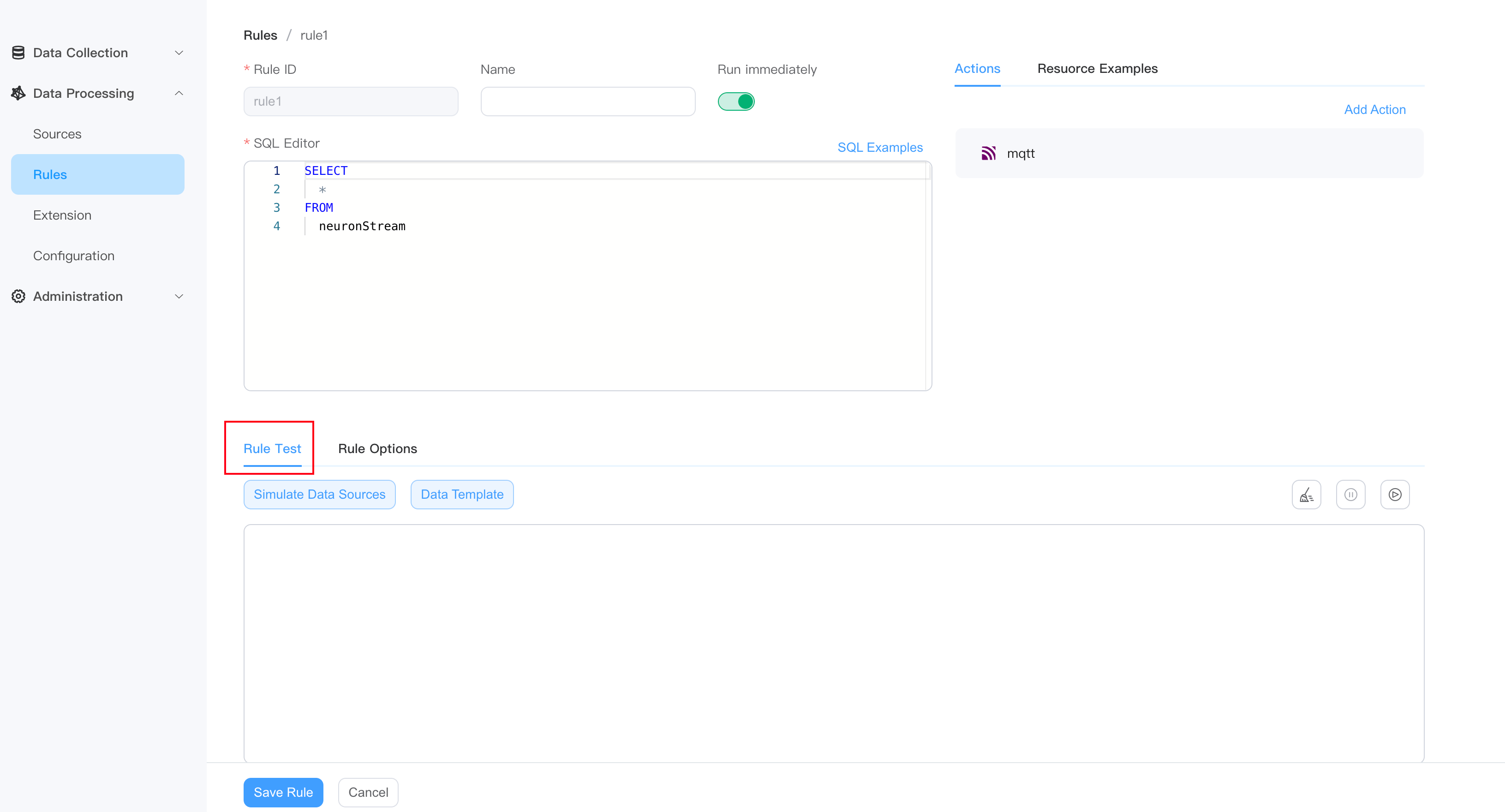Image resolution: width=1505 pixels, height=812 pixels.
Task: Click the mqtt action icon
Action: coord(988,153)
